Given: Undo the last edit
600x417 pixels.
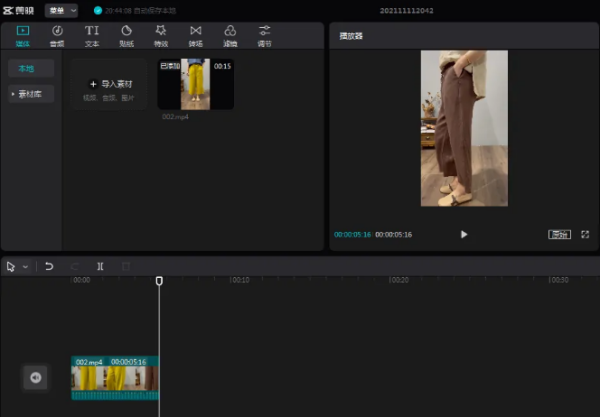Looking at the screenshot, I should 49,267.
